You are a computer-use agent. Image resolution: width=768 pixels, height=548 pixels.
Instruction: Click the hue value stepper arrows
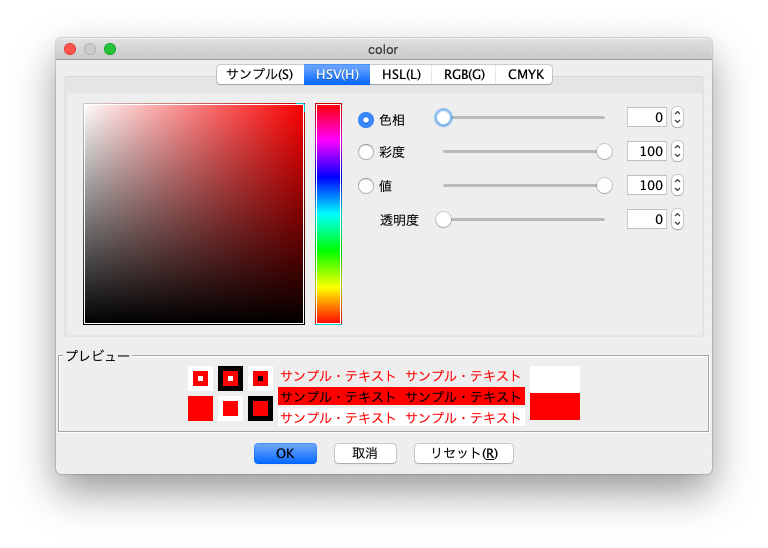(677, 118)
